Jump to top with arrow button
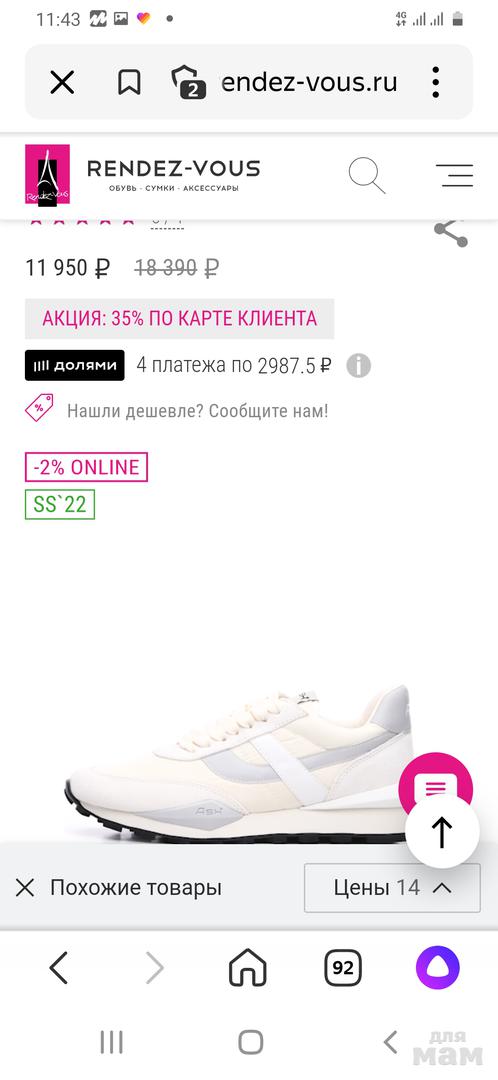Viewport: 498px width, 1080px height. pos(442,831)
